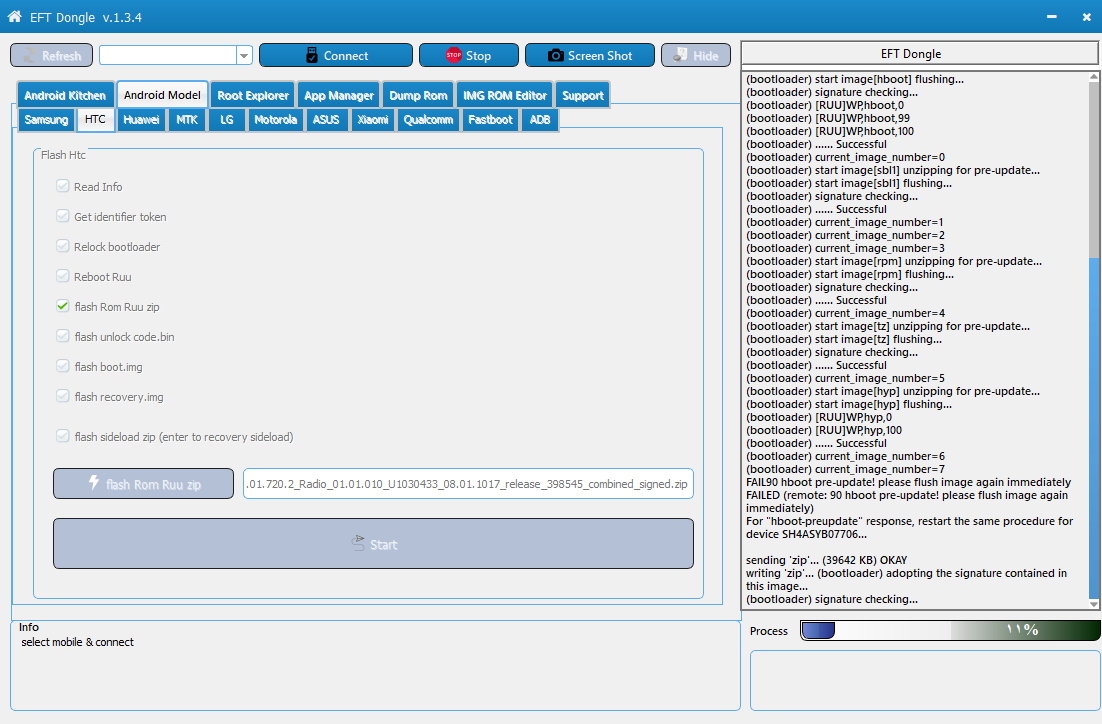Select the Xiaomi brand tab
Image resolution: width=1102 pixels, height=724 pixels.
[x=372, y=120]
